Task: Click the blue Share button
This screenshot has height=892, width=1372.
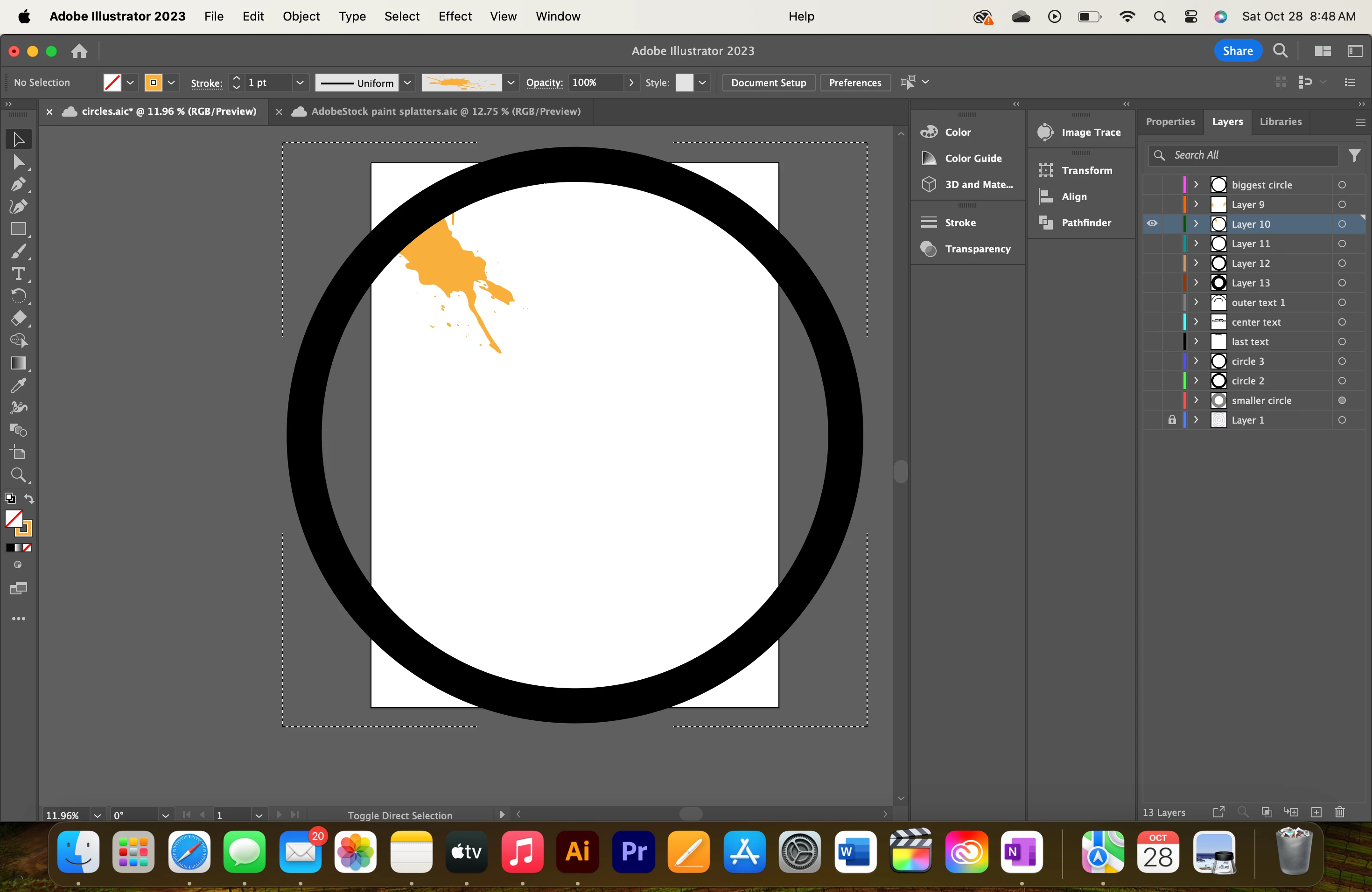Action: point(1237,51)
